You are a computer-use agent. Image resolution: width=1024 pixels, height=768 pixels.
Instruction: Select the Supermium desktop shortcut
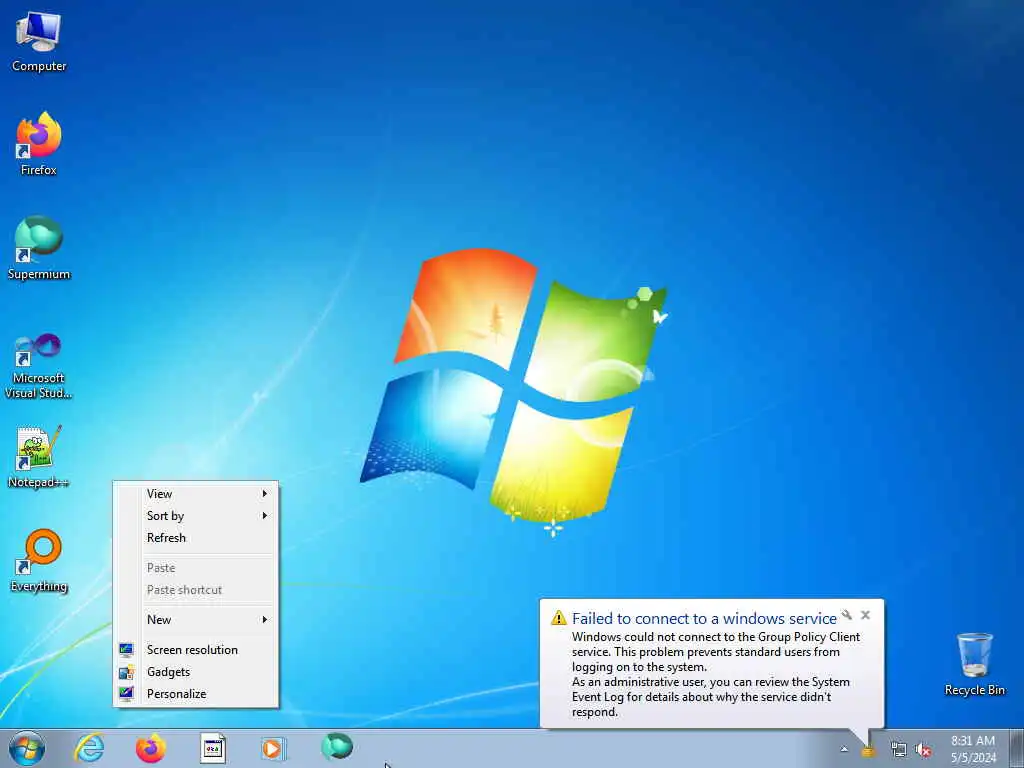tap(39, 248)
